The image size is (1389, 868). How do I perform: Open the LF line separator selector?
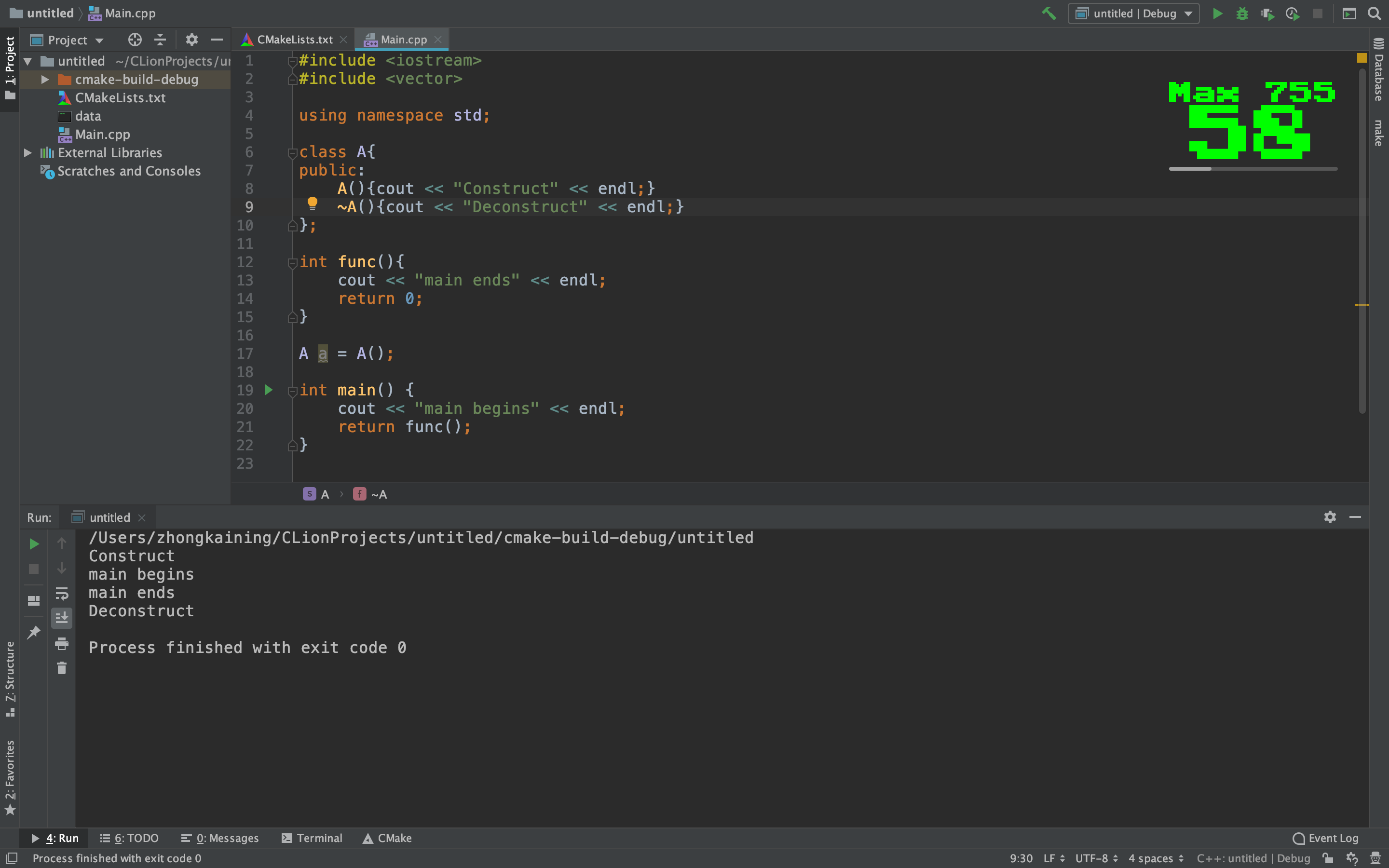[1054, 858]
